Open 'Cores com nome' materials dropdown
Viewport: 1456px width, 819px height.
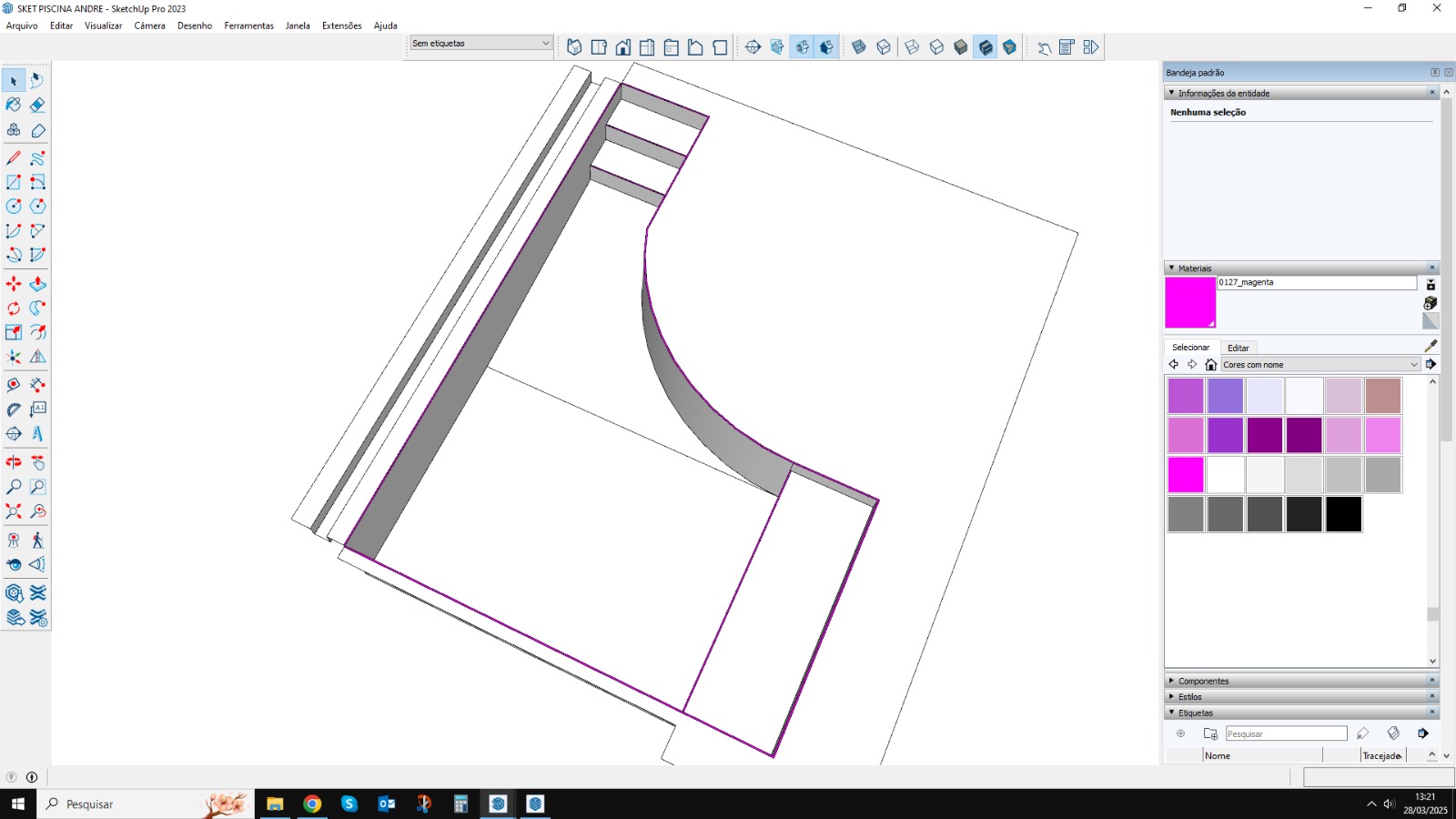coord(1319,365)
